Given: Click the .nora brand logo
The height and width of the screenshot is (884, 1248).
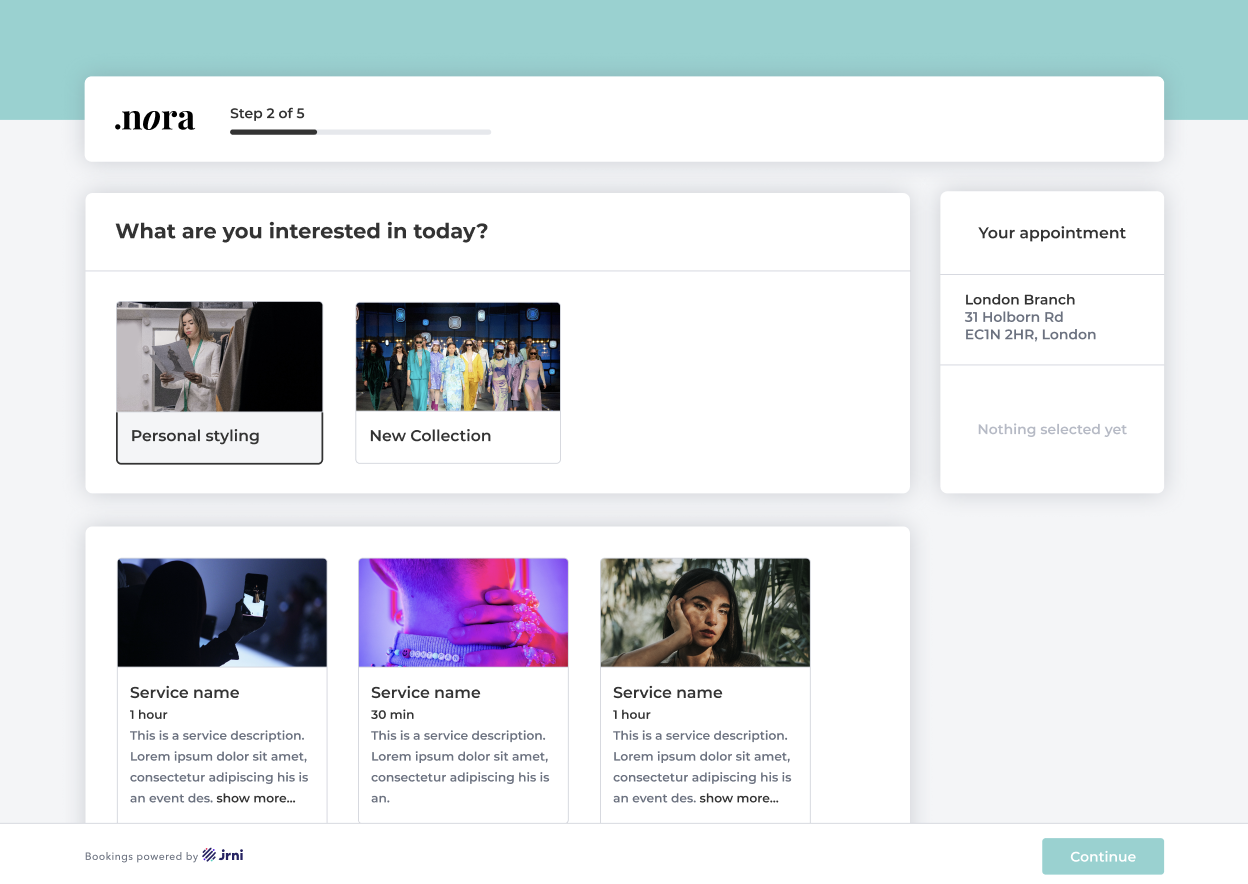Looking at the screenshot, I should [x=155, y=120].
